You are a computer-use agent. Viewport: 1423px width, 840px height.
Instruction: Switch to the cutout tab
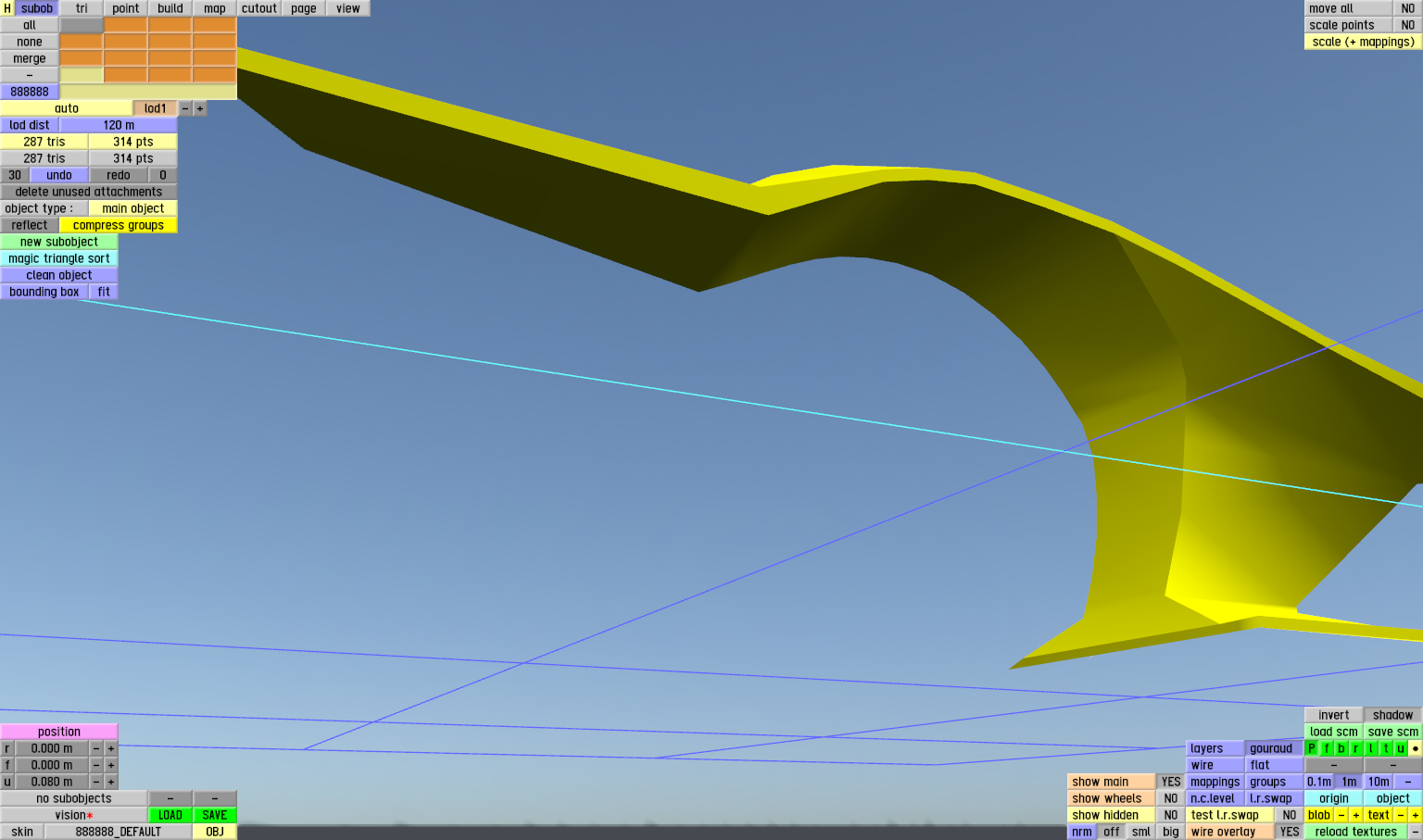coord(259,8)
